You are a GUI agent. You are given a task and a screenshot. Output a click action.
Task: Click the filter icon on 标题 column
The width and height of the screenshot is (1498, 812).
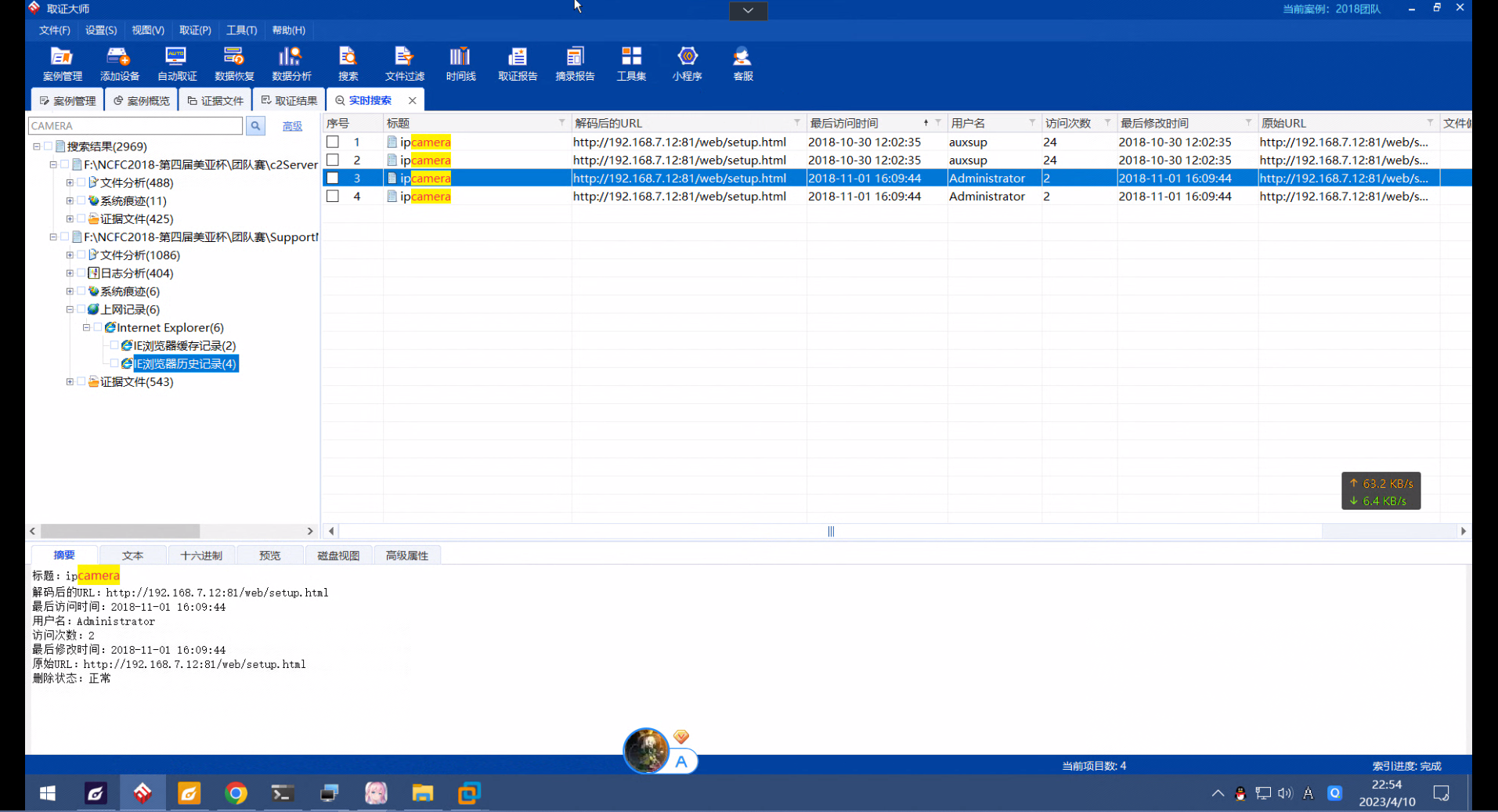point(561,123)
